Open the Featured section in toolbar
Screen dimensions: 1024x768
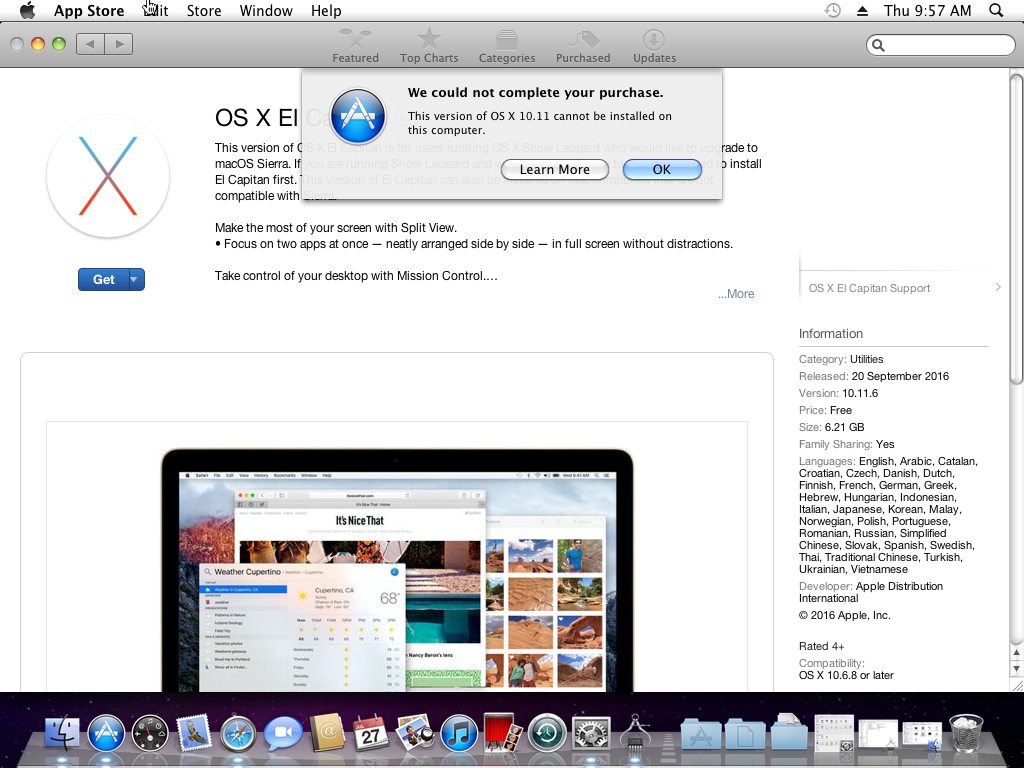click(x=355, y=46)
